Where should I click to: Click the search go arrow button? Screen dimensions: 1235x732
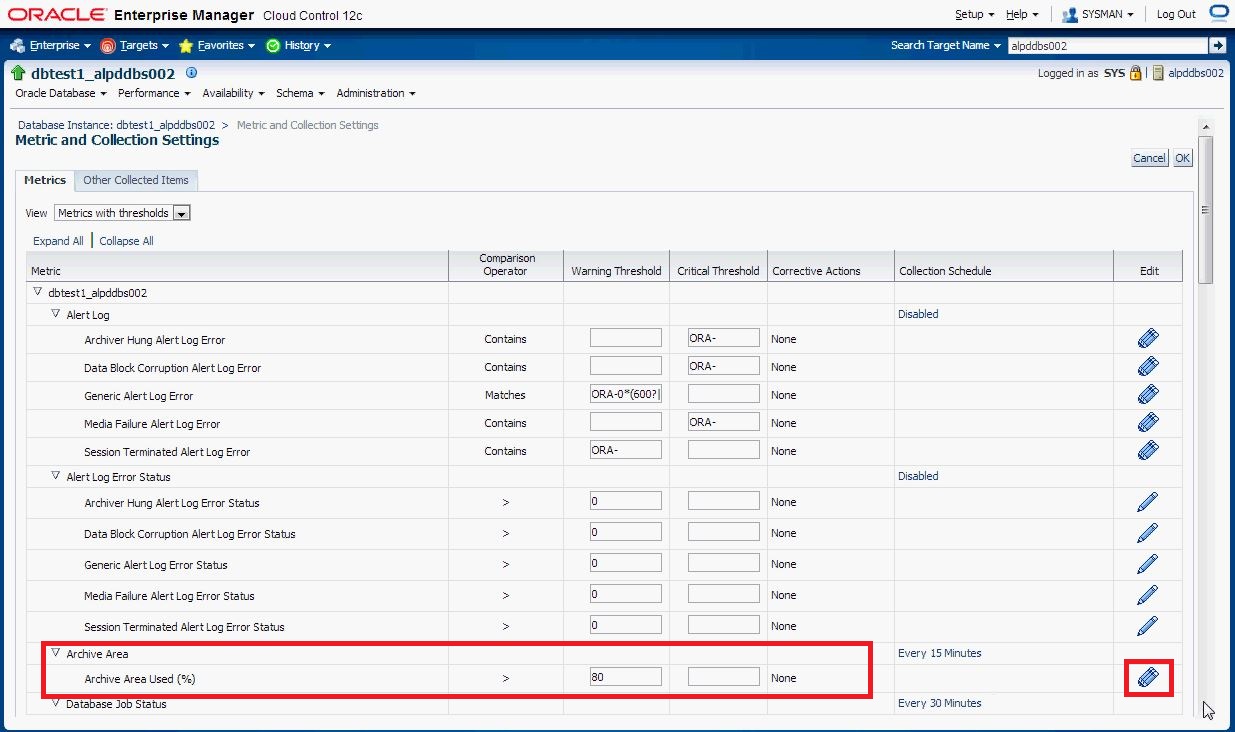pos(1217,45)
